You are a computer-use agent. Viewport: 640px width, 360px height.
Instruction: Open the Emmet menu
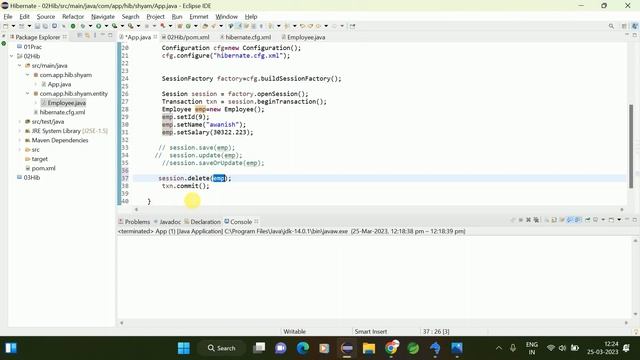coord(199,17)
